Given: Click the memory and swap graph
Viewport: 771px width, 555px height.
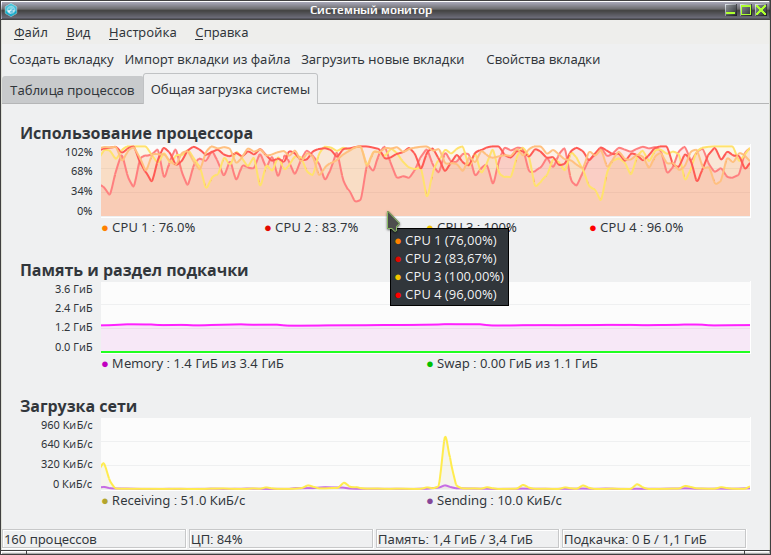Looking at the screenshot, I should coord(425,317).
